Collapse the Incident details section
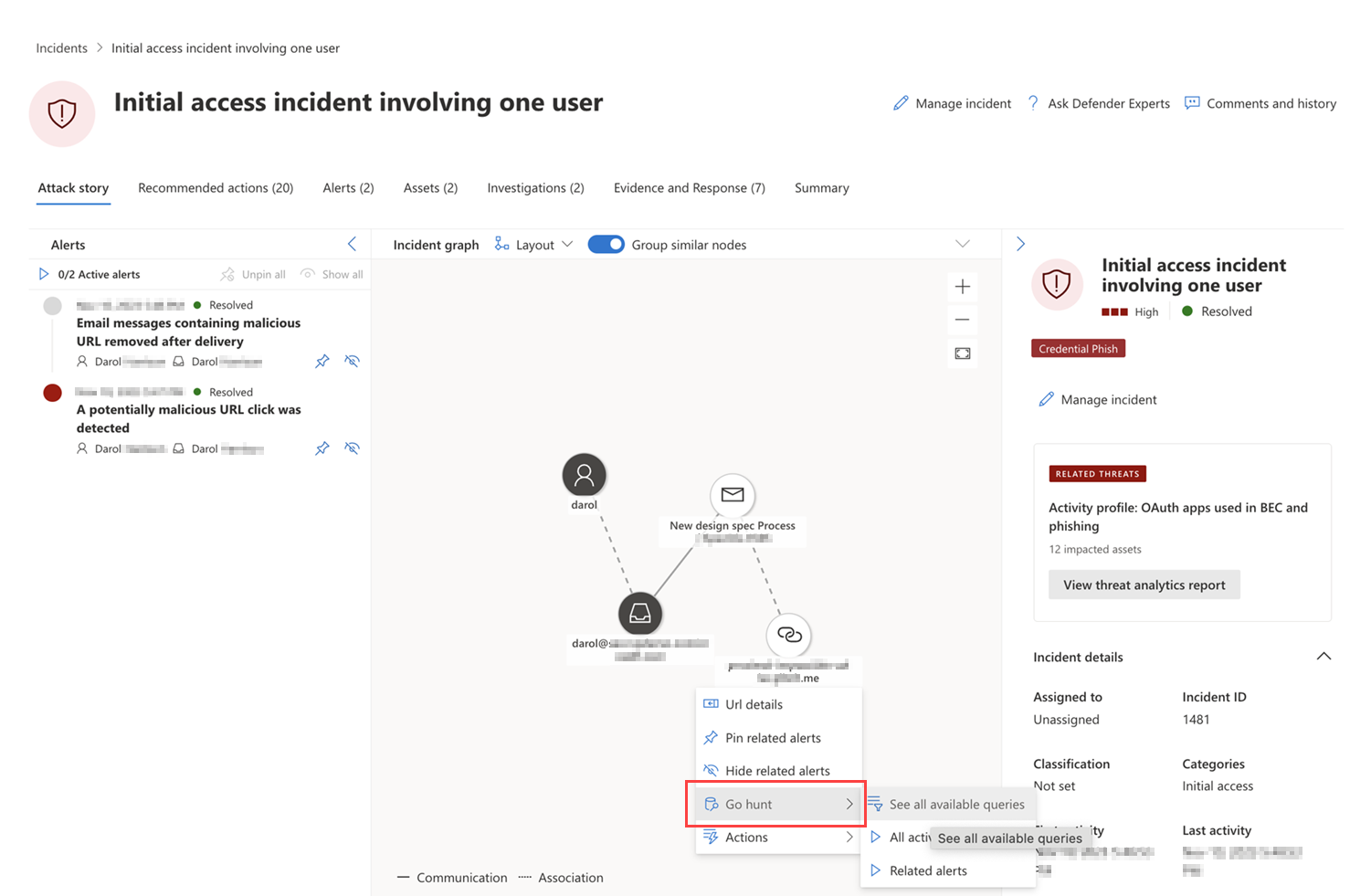The width and height of the screenshot is (1371, 896). point(1324,657)
